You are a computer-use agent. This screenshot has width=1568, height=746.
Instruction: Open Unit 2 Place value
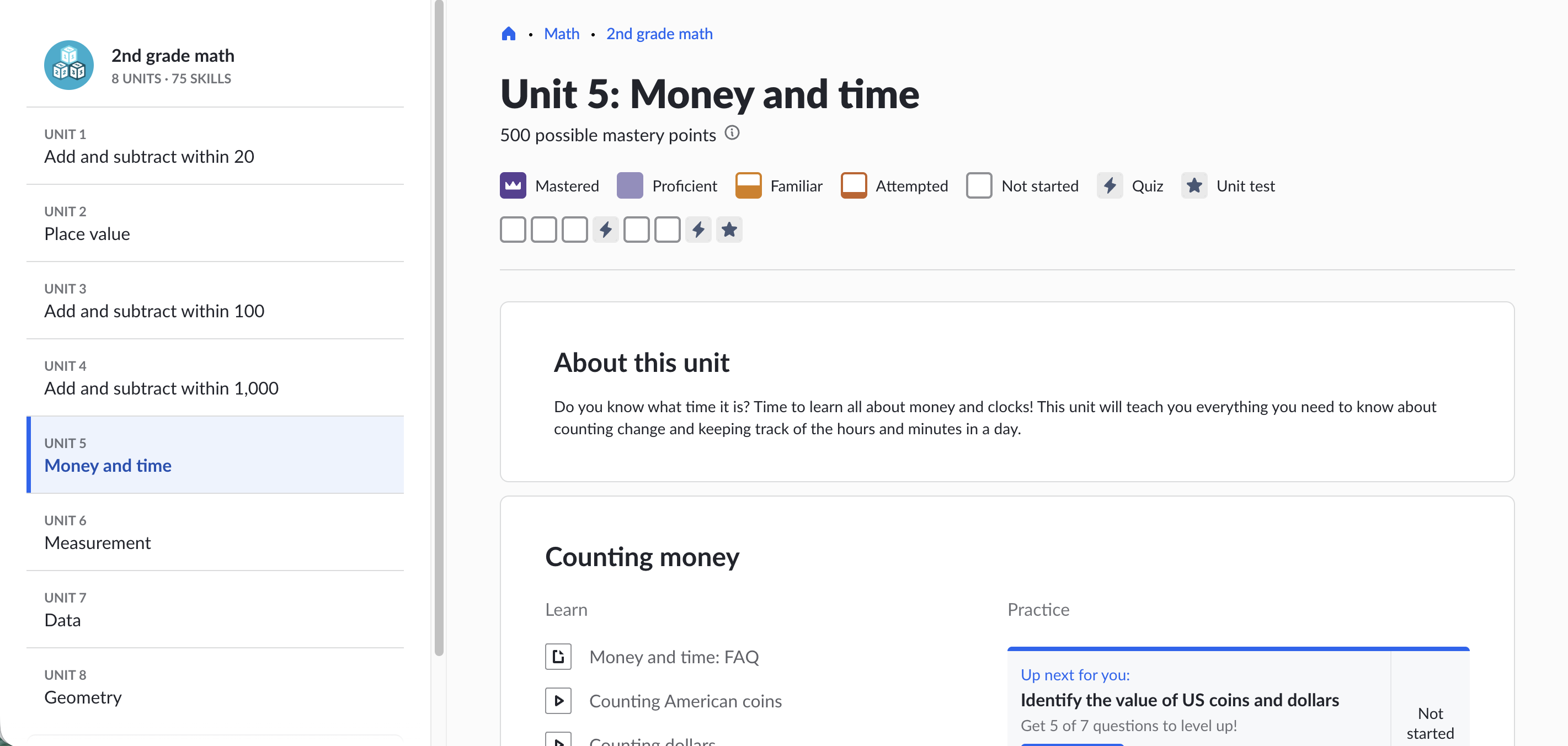pyautogui.click(x=87, y=233)
